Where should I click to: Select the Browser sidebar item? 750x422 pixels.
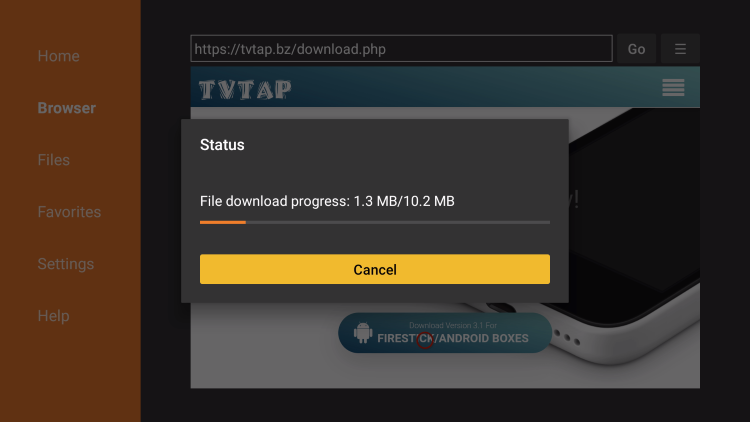66,108
